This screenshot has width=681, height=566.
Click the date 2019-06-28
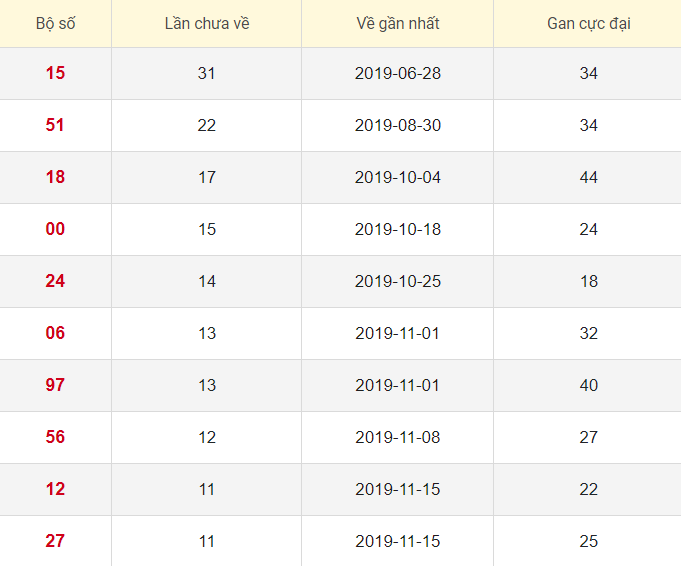coord(397,74)
